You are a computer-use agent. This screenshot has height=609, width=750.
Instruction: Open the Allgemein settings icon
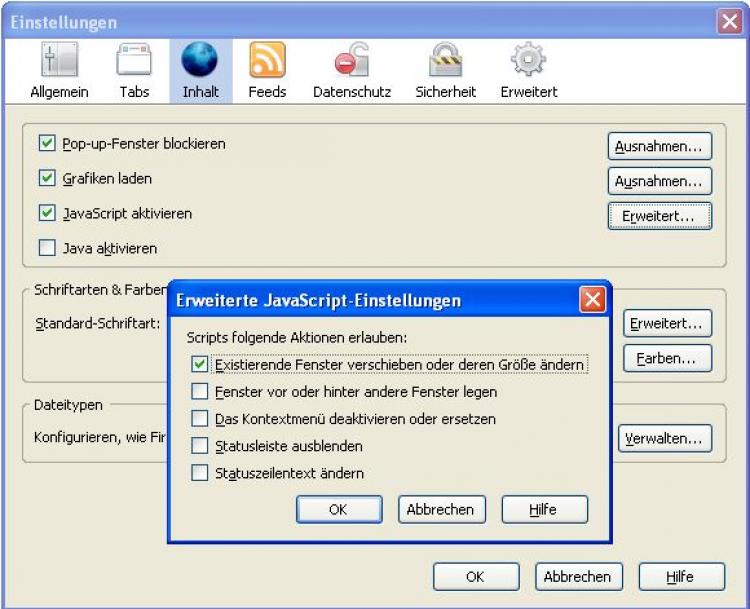[x=59, y=62]
